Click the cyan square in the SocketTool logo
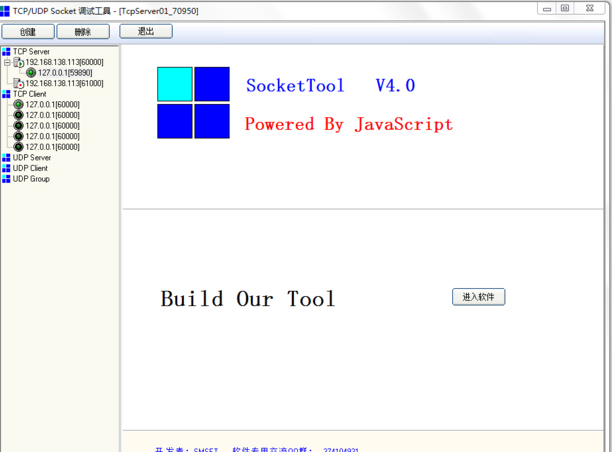This screenshot has height=452, width=612. [x=175, y=84]
